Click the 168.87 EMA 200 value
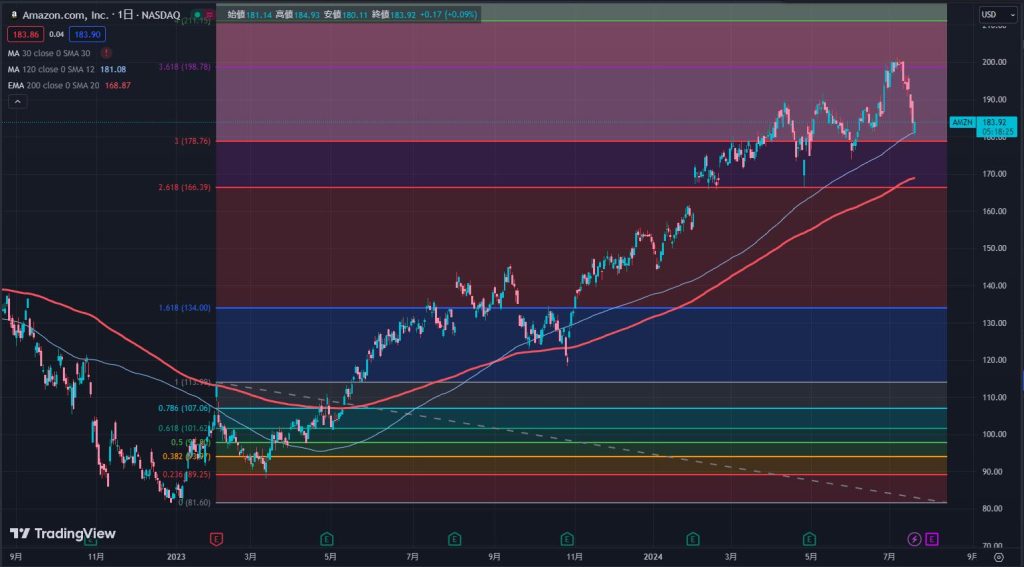1024x567 pixels. click(118, 86)
